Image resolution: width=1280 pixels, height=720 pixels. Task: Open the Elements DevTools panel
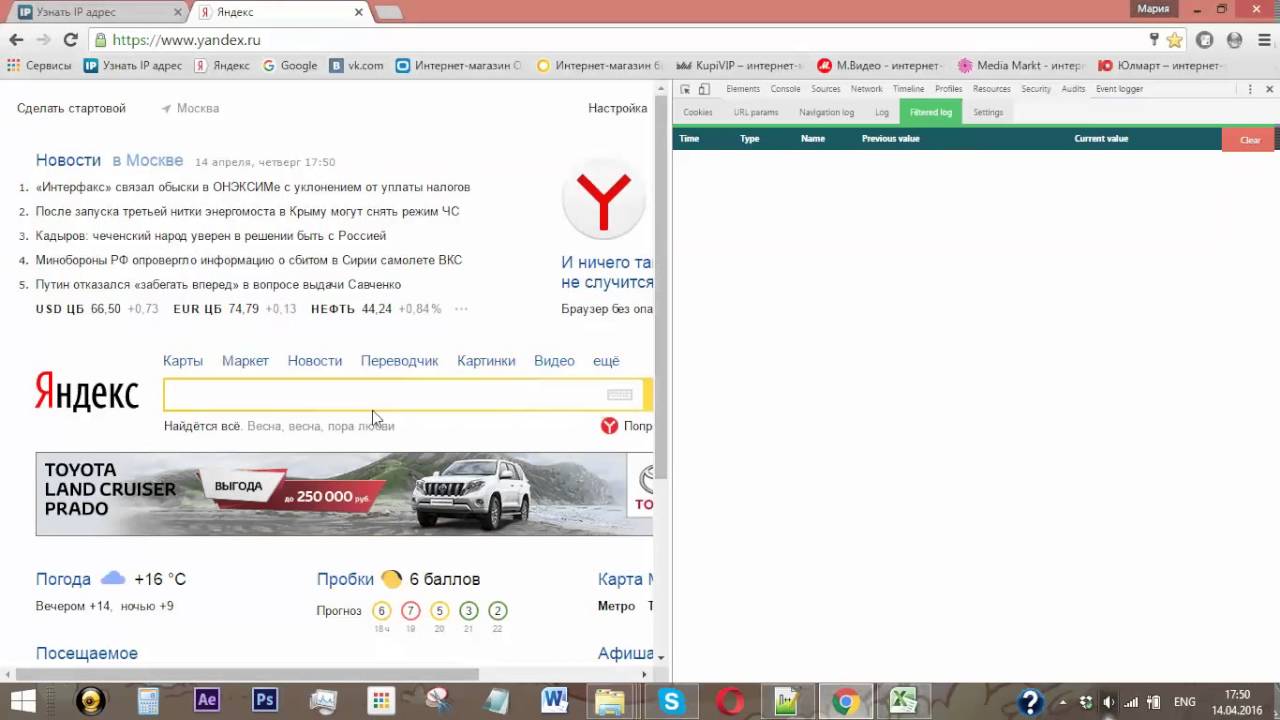(x=743, y=89)
